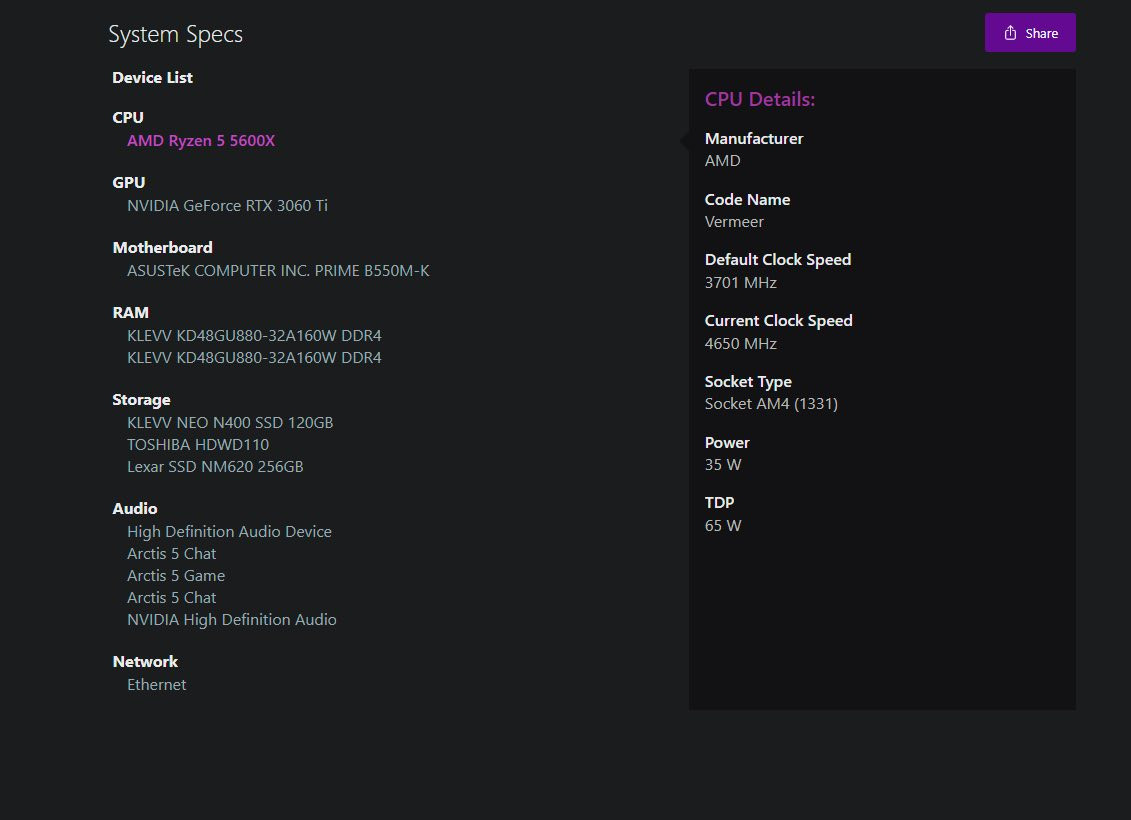
Task: Select High Definition Audio Device
Action: coord(229,532)
